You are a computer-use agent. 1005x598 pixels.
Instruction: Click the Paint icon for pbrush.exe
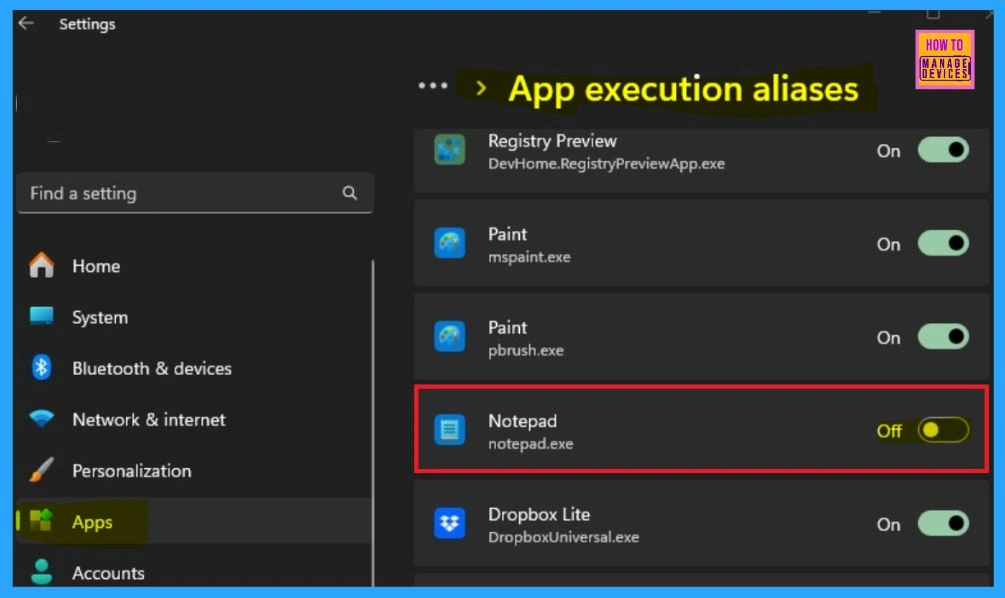tap(449, 337)
